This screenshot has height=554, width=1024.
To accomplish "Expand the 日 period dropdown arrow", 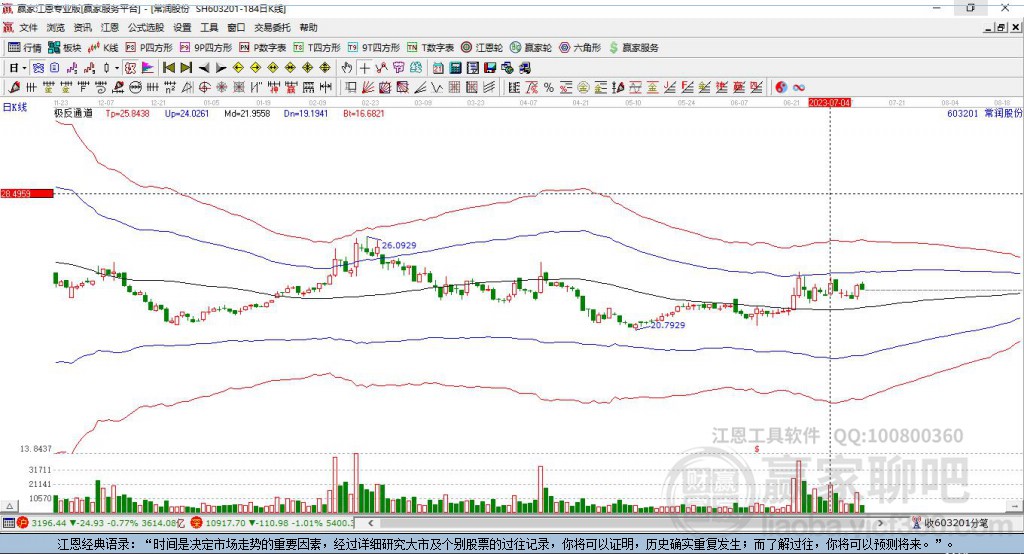I will pyautogui.click(x=24, y=68).
